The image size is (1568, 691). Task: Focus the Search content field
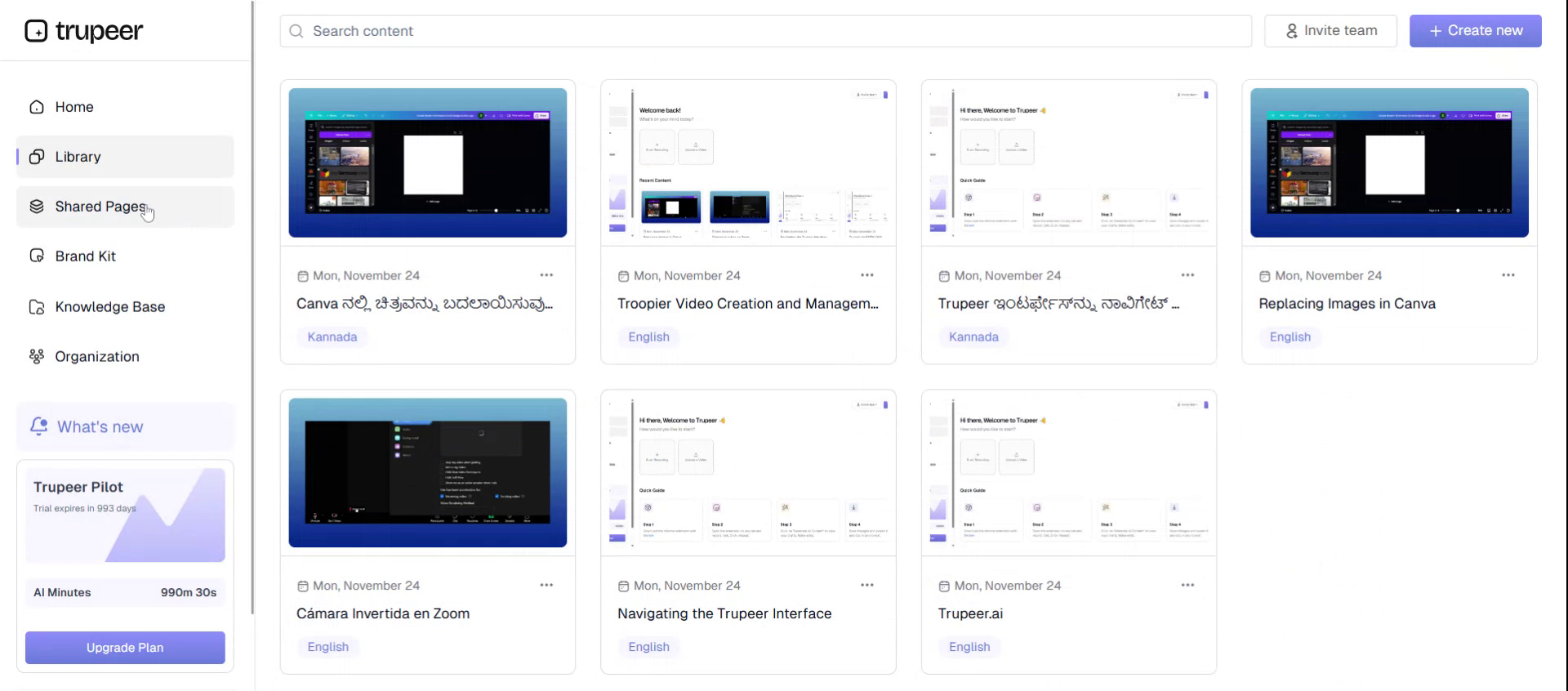(765, 31)
